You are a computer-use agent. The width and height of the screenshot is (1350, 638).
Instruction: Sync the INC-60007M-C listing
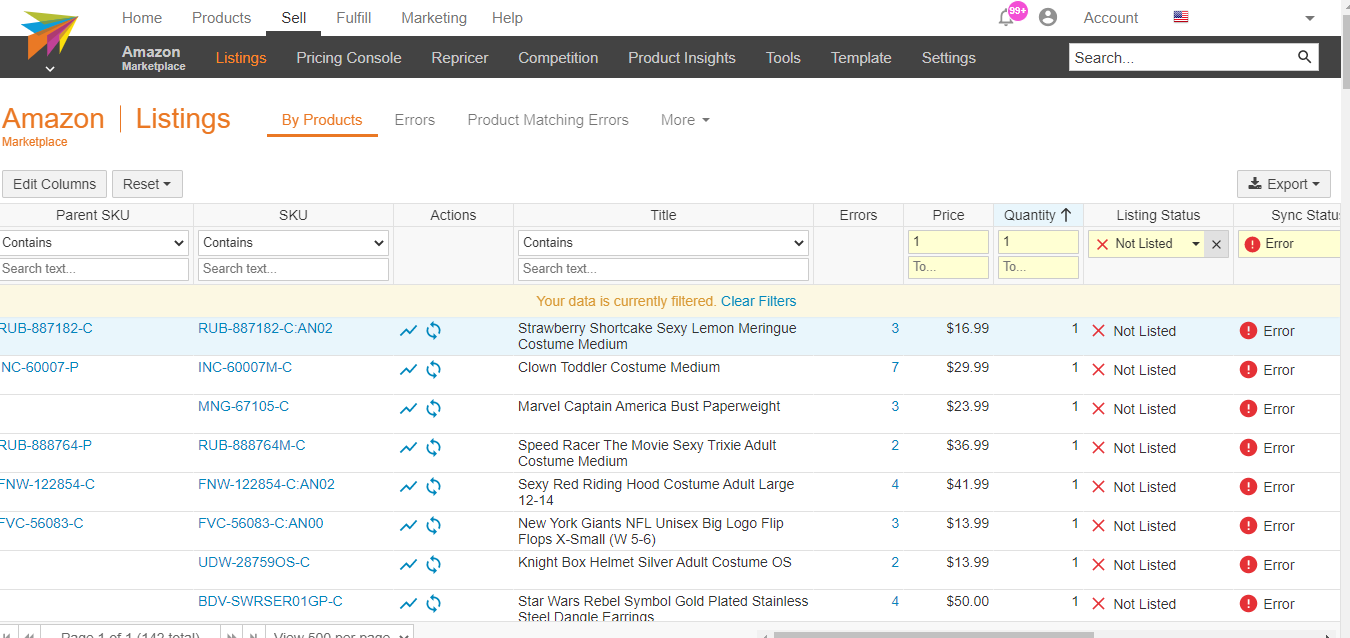click(x=434, y=370)
